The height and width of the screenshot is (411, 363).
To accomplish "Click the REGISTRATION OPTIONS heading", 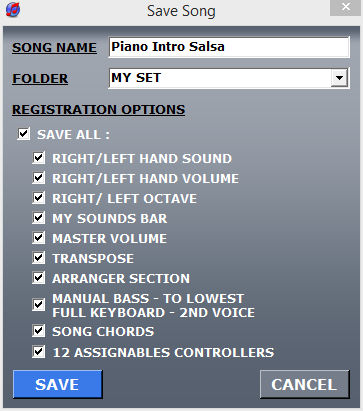I will (99, 110).
